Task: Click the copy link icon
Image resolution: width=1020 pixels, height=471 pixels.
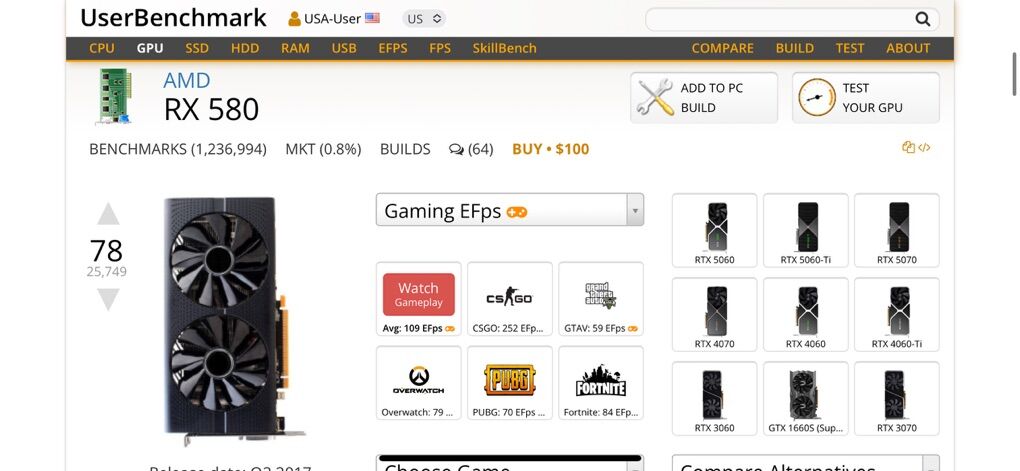Action: (908, 147)
